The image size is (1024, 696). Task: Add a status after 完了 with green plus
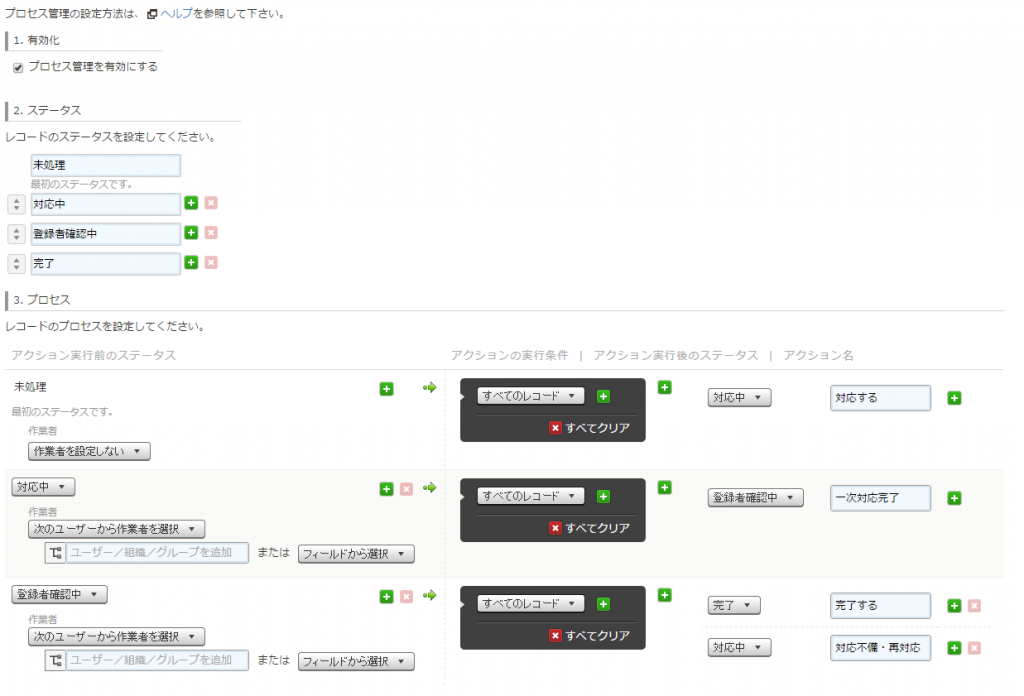pos(191,262)
